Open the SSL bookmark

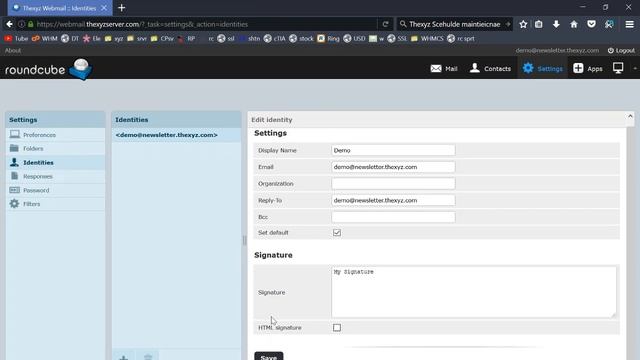click(x=397, y=38)
